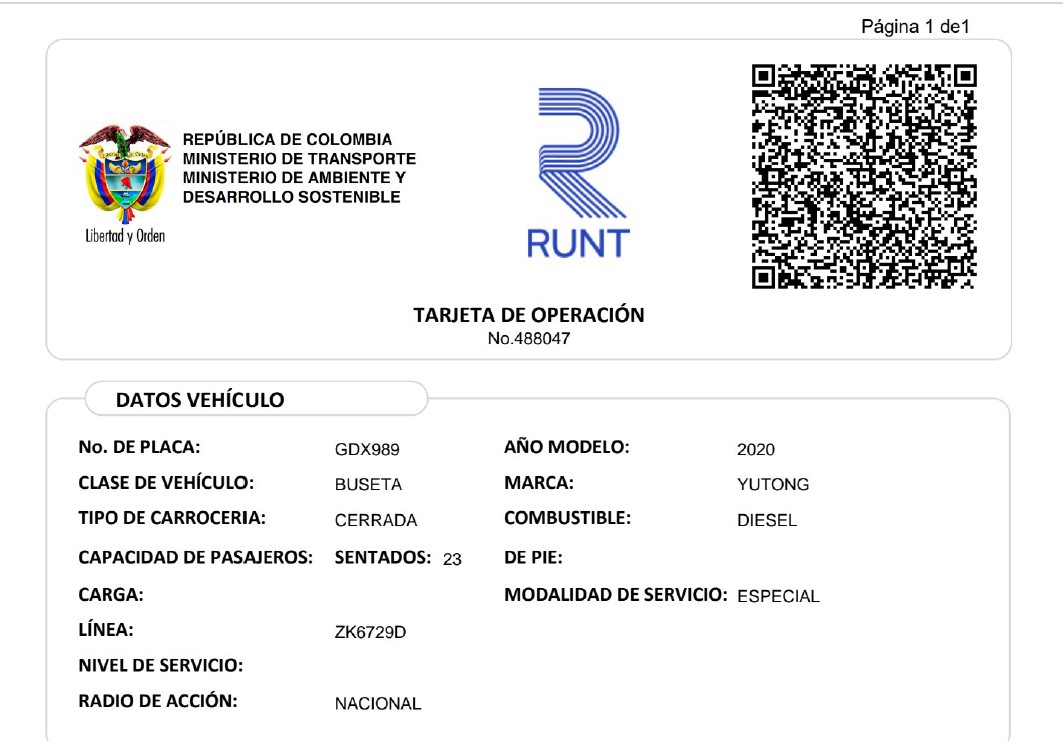
Task: Click the Colombian coat of arms emblem
Action: 124,174
